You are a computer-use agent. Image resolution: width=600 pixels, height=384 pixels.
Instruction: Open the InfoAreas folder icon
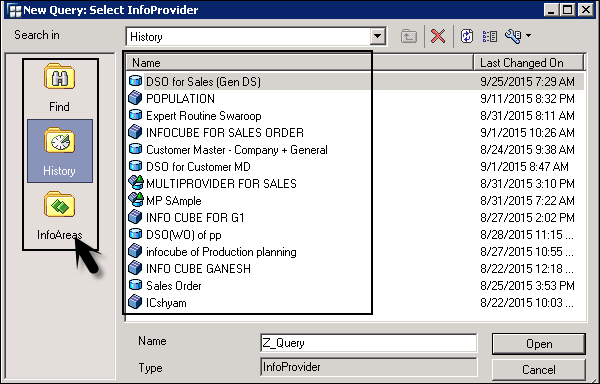tap(59, 205)
